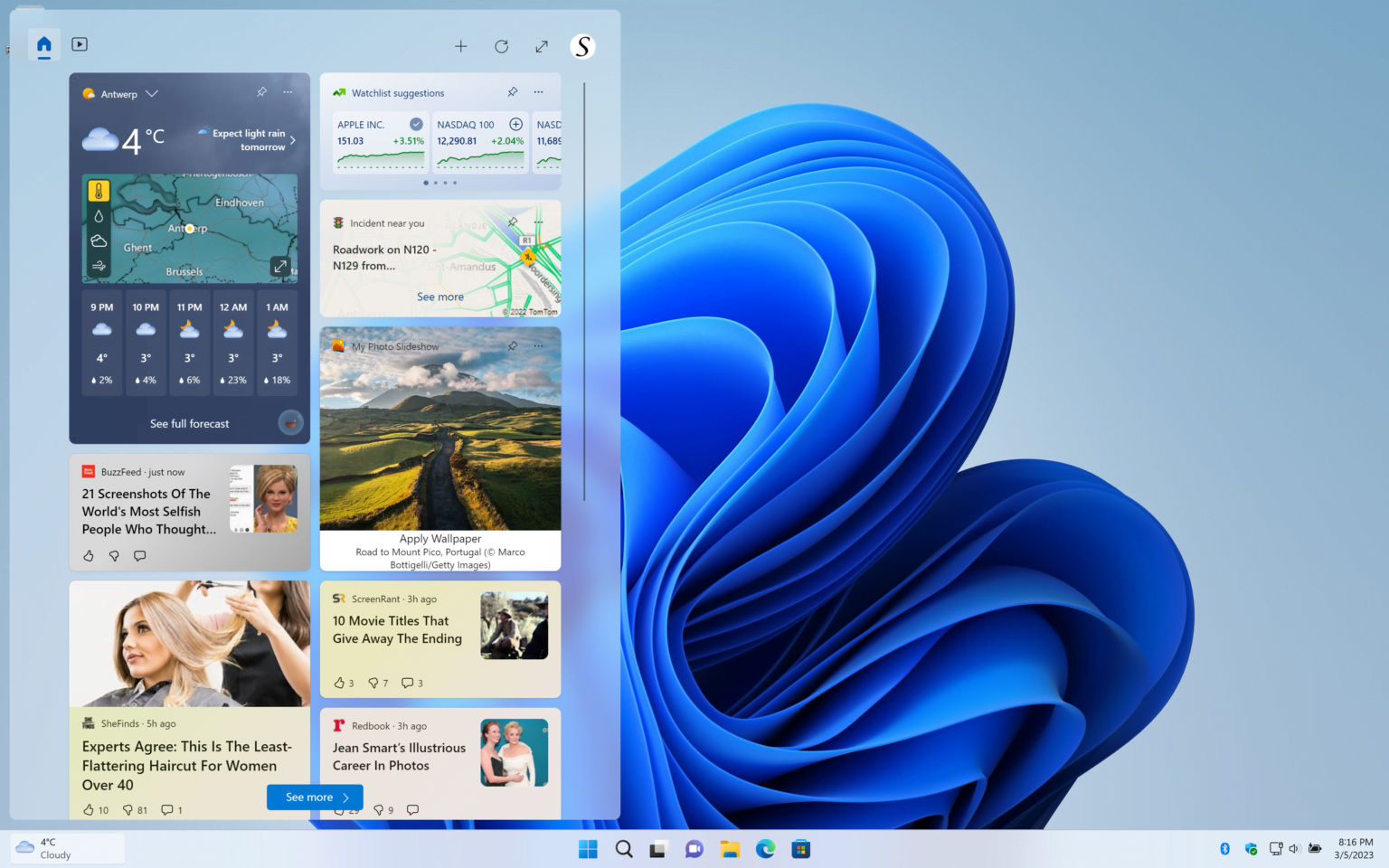Open the expand widgets view icon
Screen dimensions: 1389x868
(541, 46)
